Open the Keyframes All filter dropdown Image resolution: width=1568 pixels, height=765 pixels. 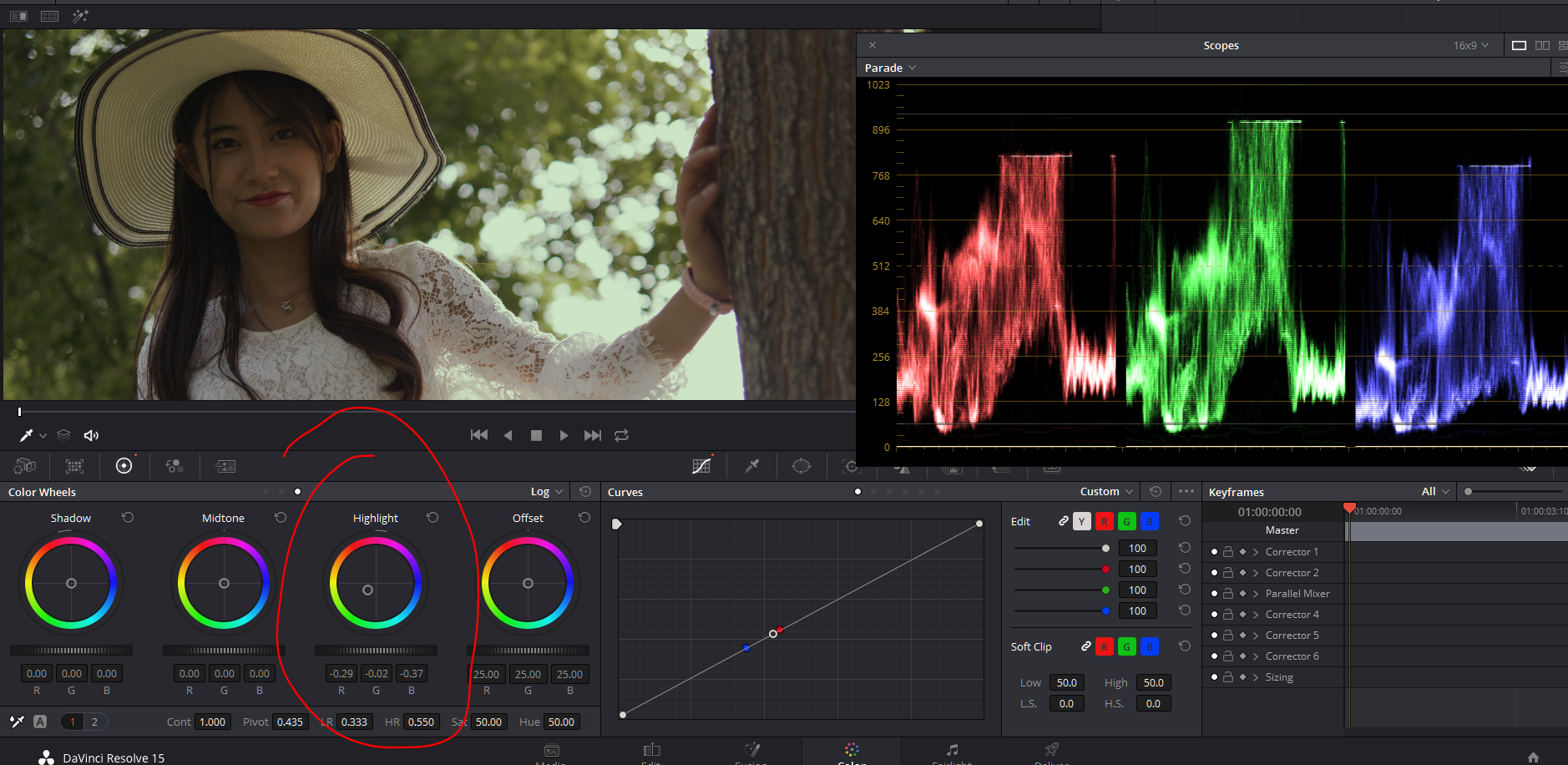1436,492
